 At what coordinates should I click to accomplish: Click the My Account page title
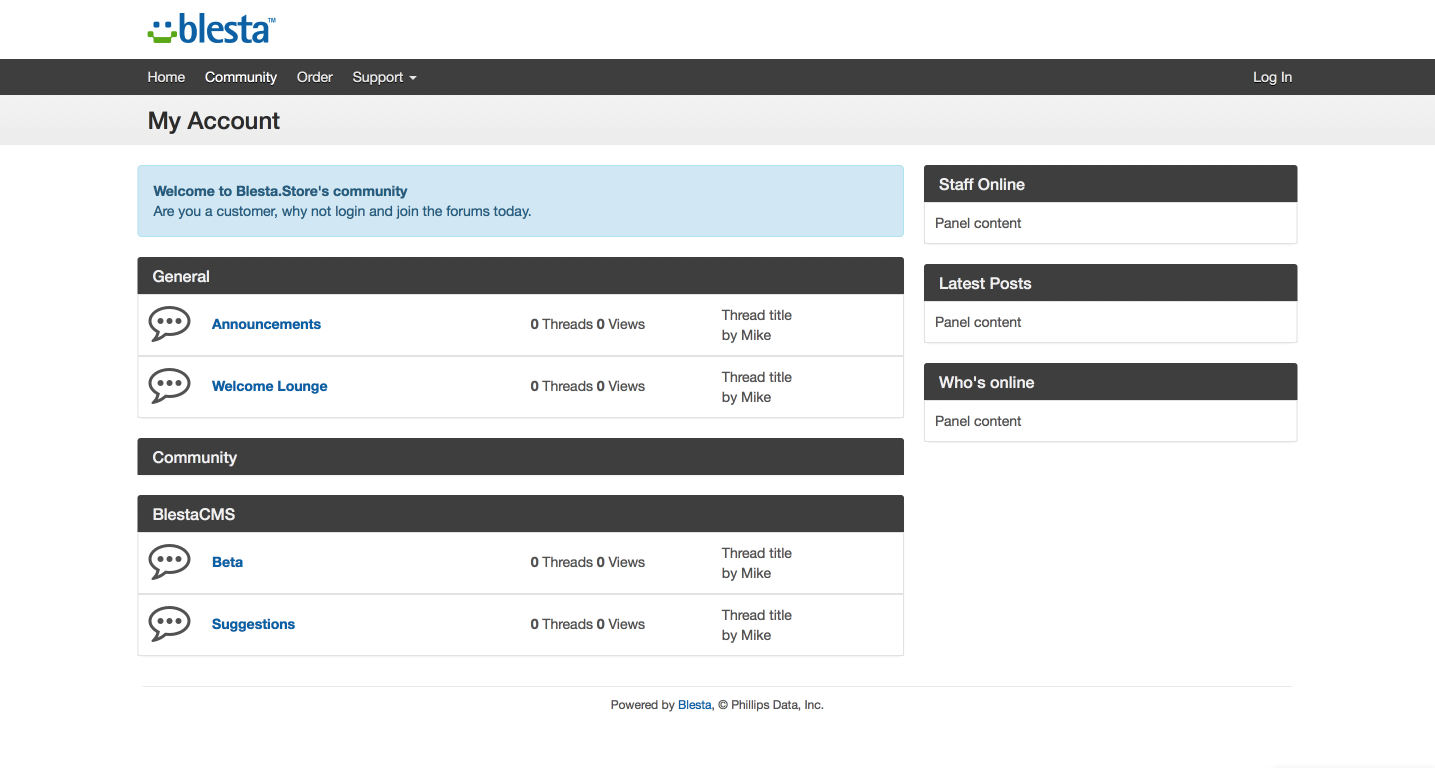coord(214,121)
